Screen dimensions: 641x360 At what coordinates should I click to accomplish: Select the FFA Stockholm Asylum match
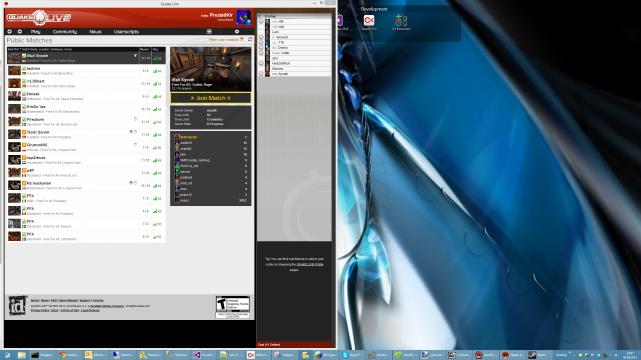pos(86,224)
